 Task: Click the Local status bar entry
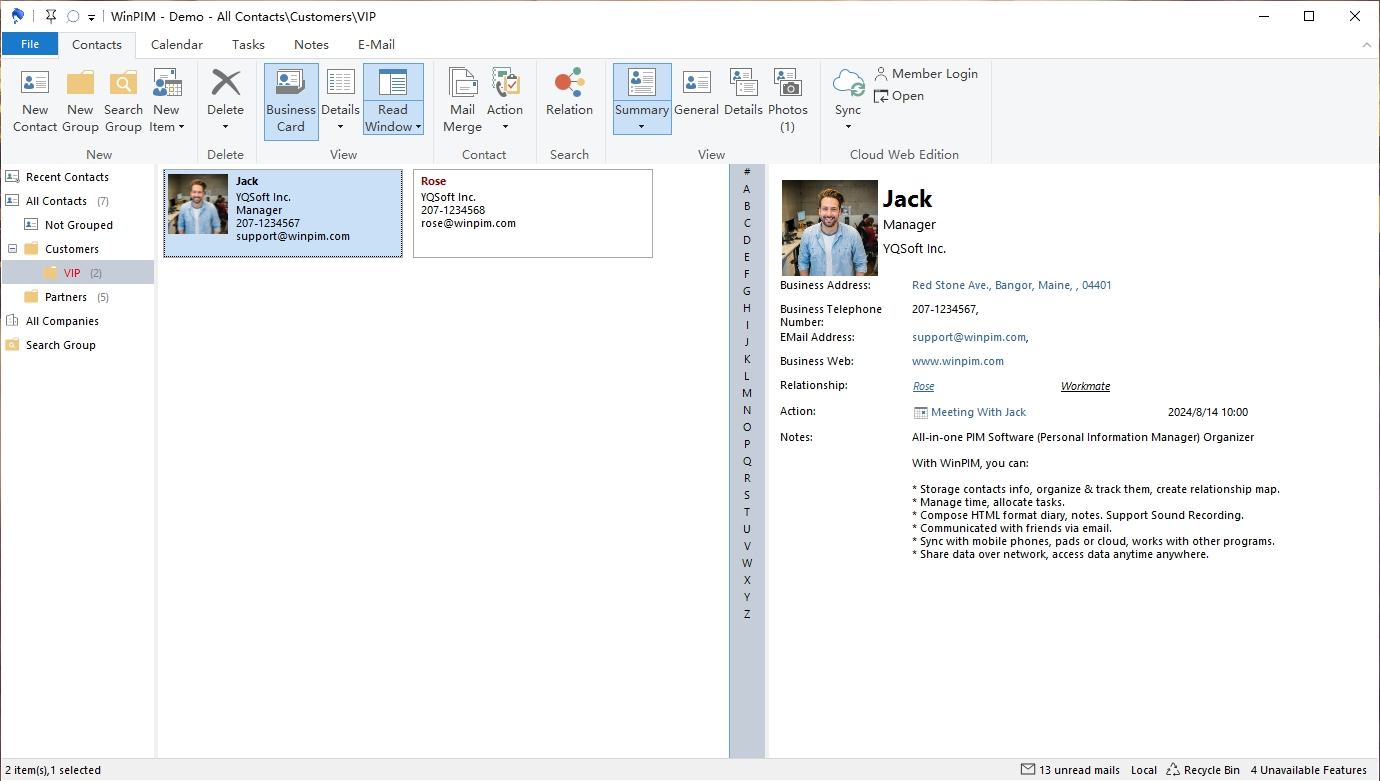pos(1144,770)
